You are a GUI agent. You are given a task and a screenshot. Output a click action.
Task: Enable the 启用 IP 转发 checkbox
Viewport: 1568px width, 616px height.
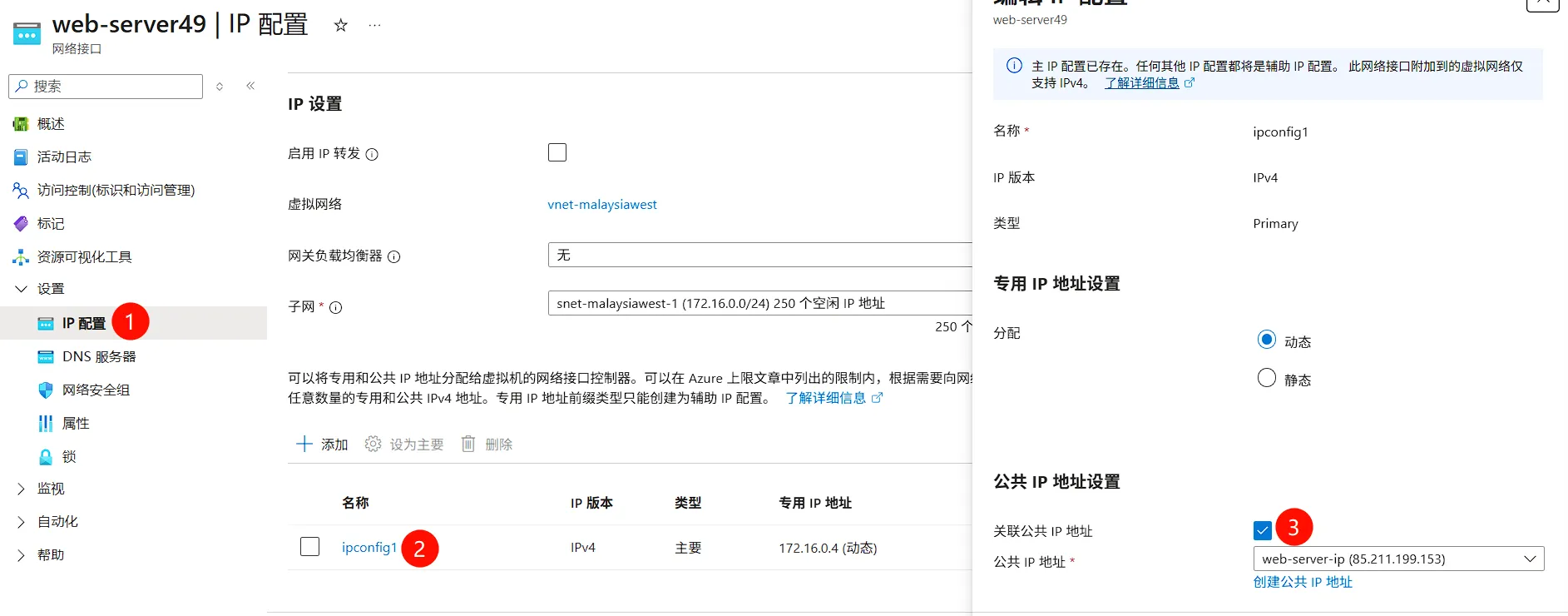point(557,152)
